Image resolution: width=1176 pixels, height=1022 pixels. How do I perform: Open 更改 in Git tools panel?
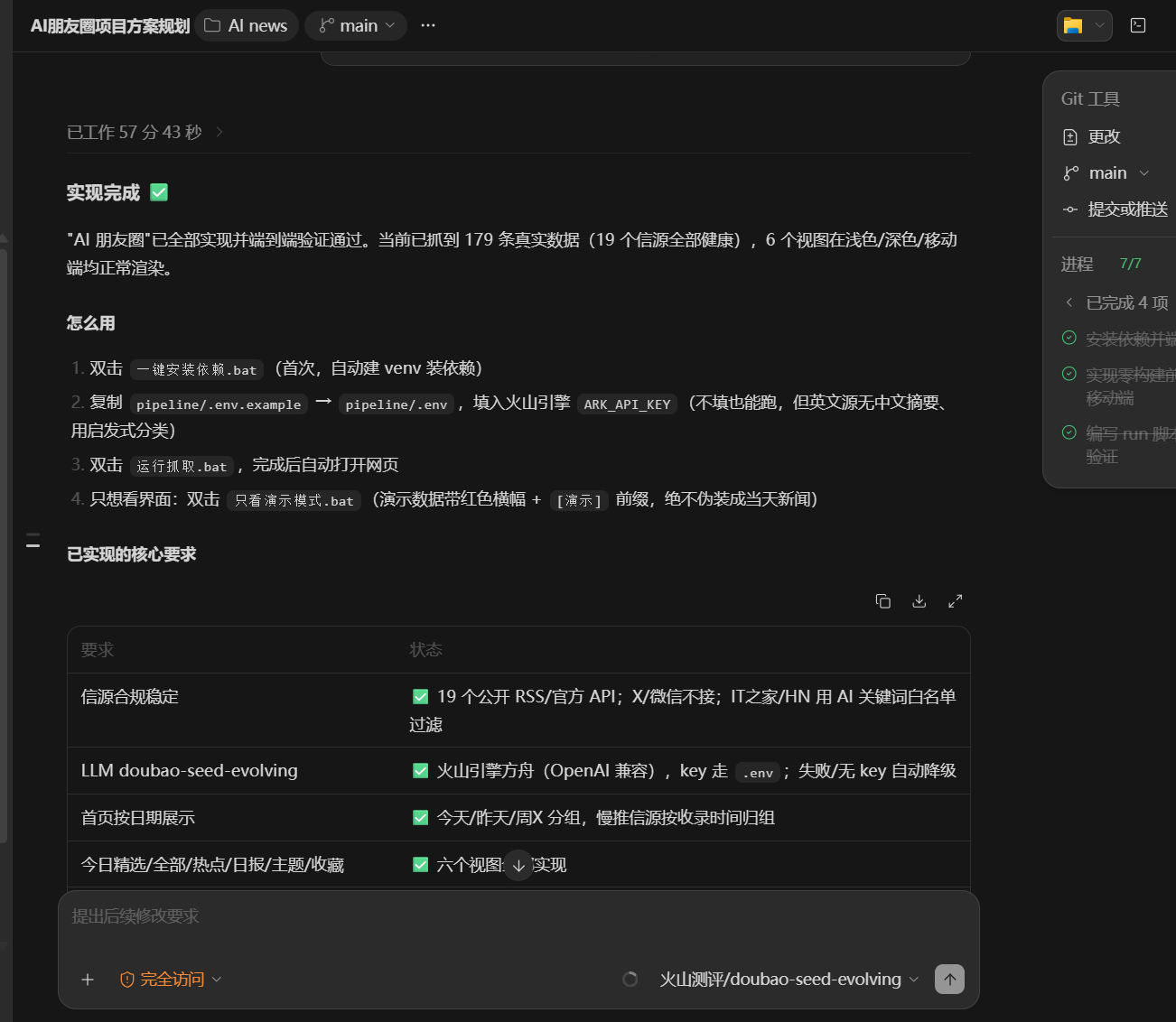click(x=1104, y=137)
